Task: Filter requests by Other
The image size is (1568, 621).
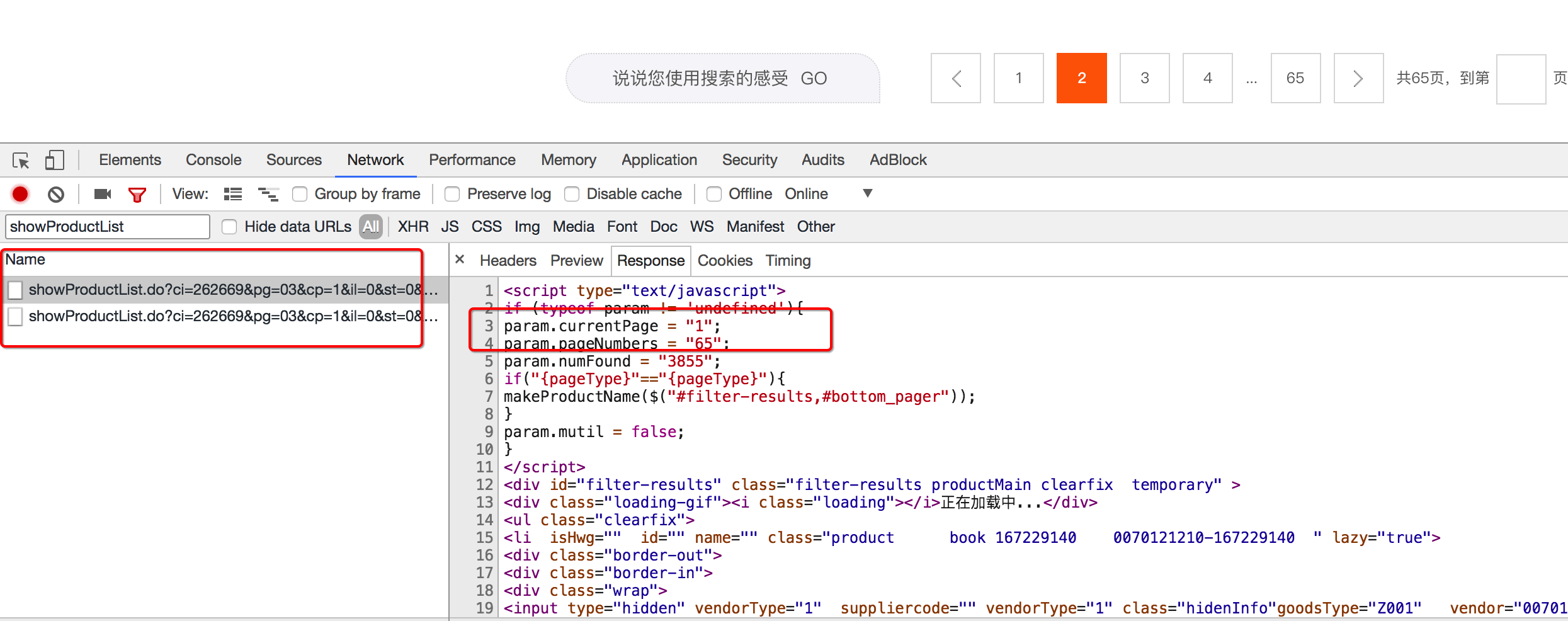Action: point(816,227)
